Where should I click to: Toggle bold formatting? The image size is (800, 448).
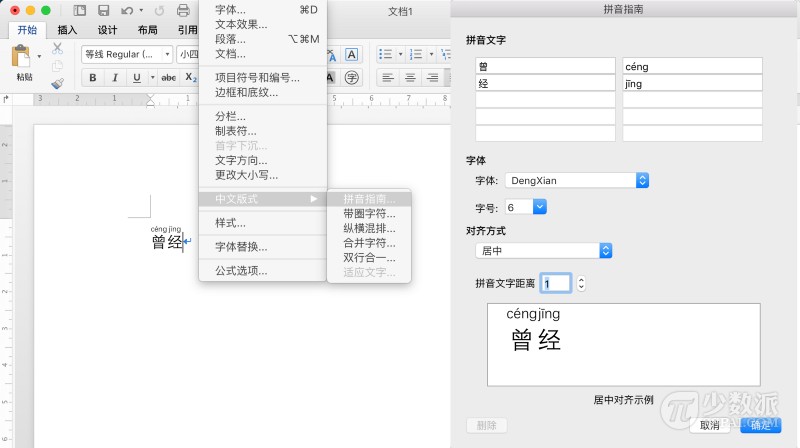[92, 78]
